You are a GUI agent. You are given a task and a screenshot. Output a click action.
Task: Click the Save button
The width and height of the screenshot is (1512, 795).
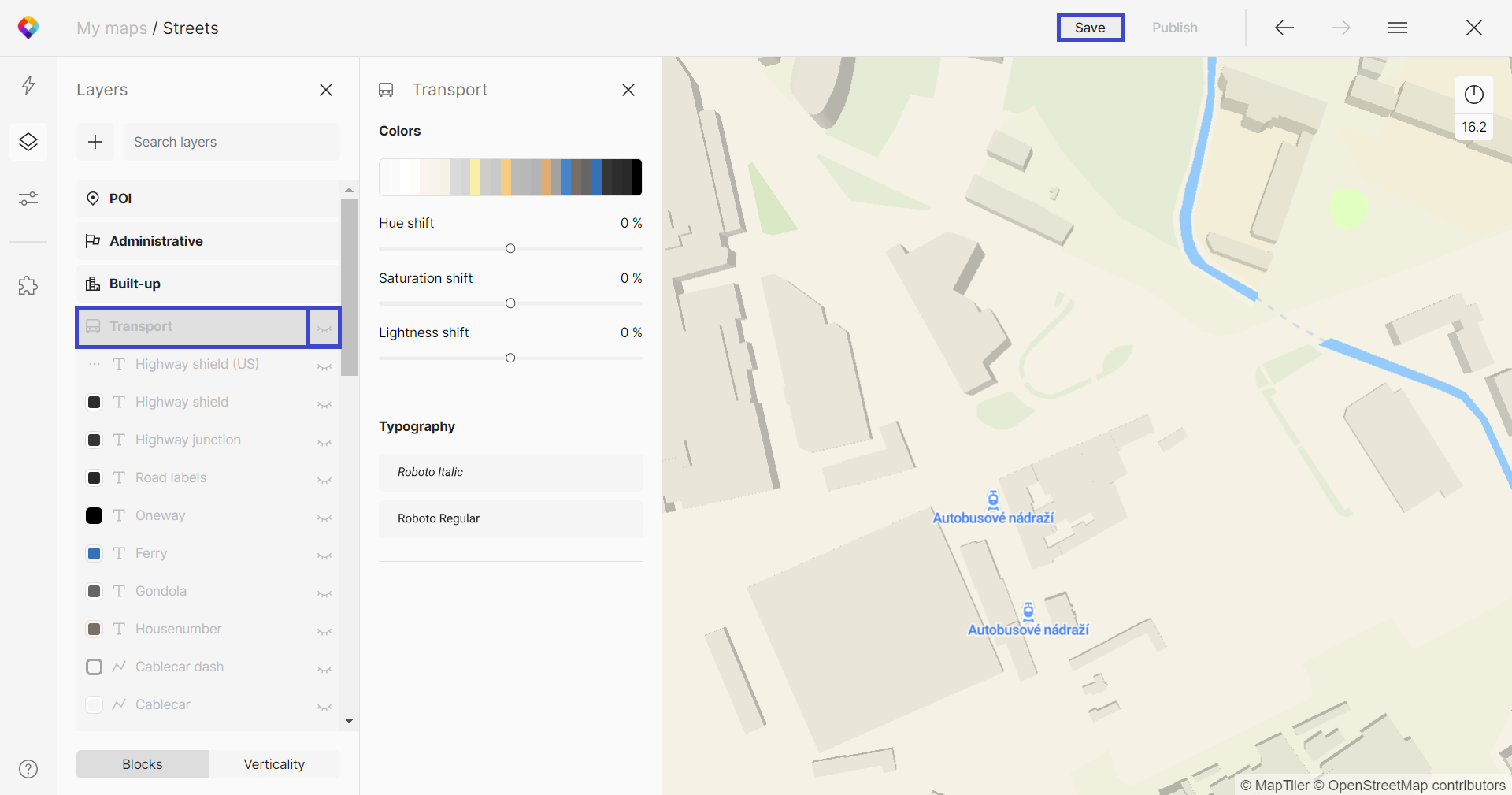tap(1090, 28)
